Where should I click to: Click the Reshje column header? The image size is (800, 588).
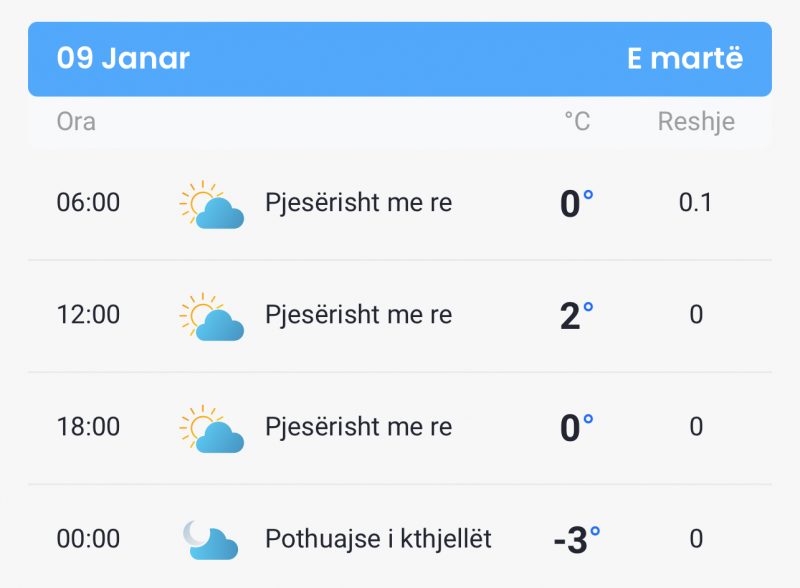pos(696,122)
